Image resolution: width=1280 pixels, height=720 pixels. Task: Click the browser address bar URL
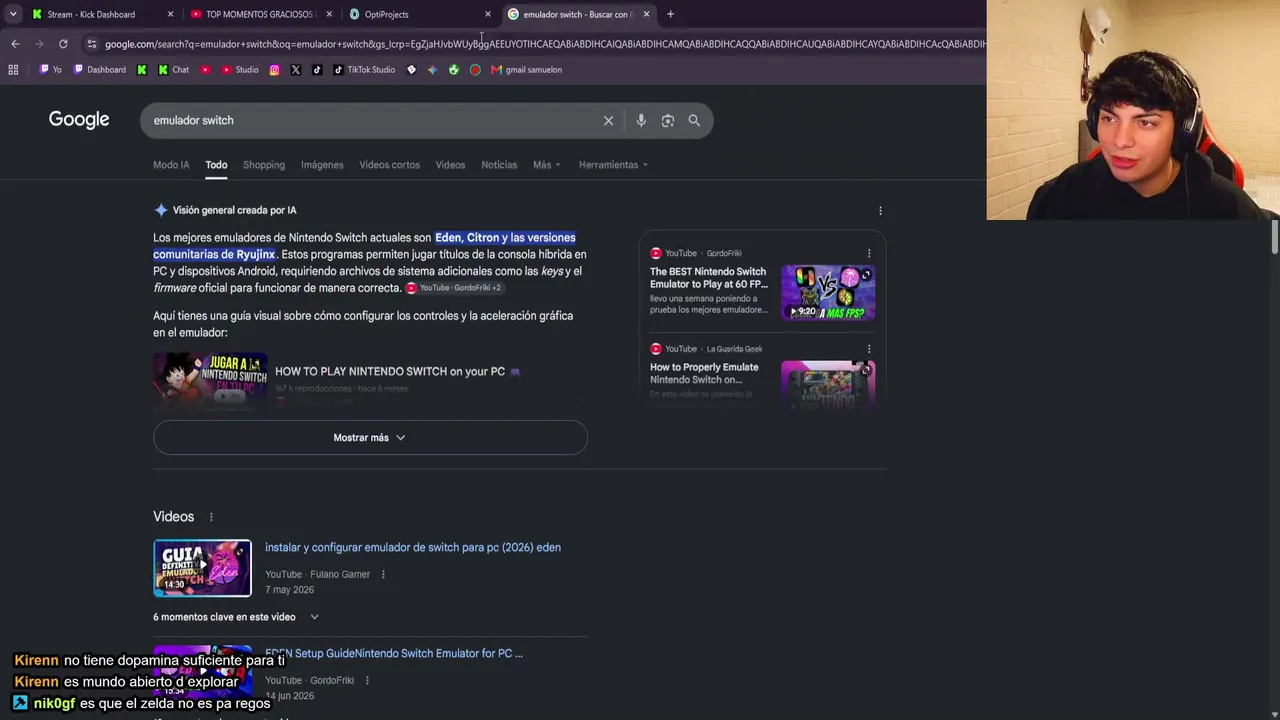click(545, 44)
